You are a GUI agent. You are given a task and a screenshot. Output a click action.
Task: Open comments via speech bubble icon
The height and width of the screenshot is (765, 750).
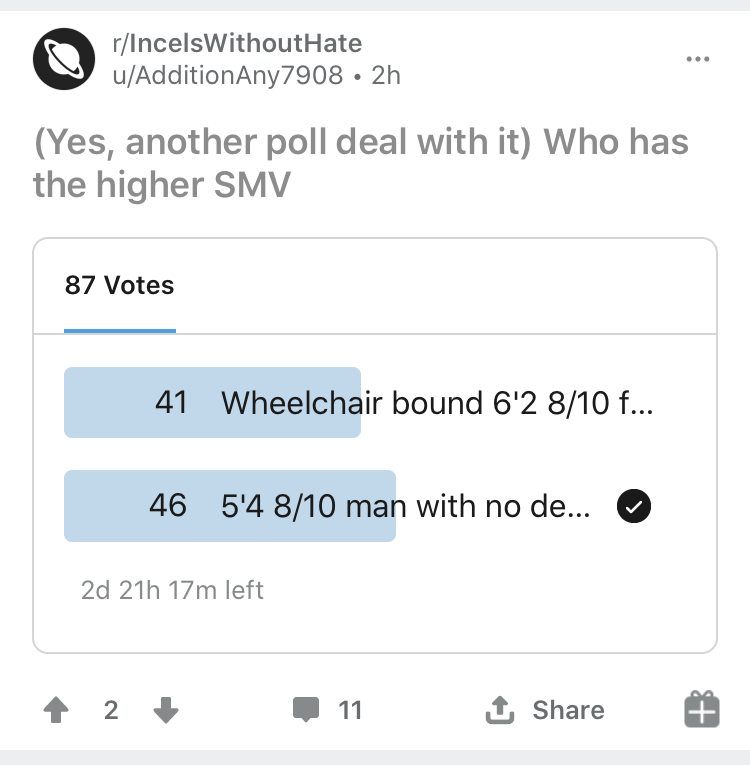click(306, 710)
